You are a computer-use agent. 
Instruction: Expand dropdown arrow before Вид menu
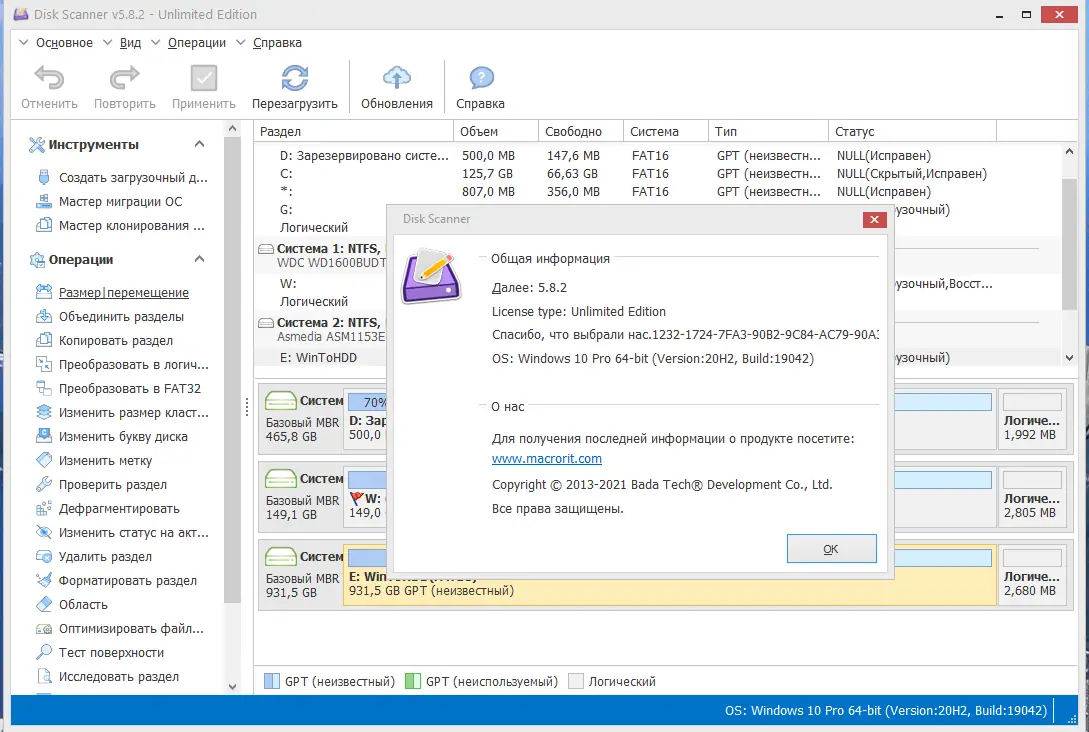point(108,42)
